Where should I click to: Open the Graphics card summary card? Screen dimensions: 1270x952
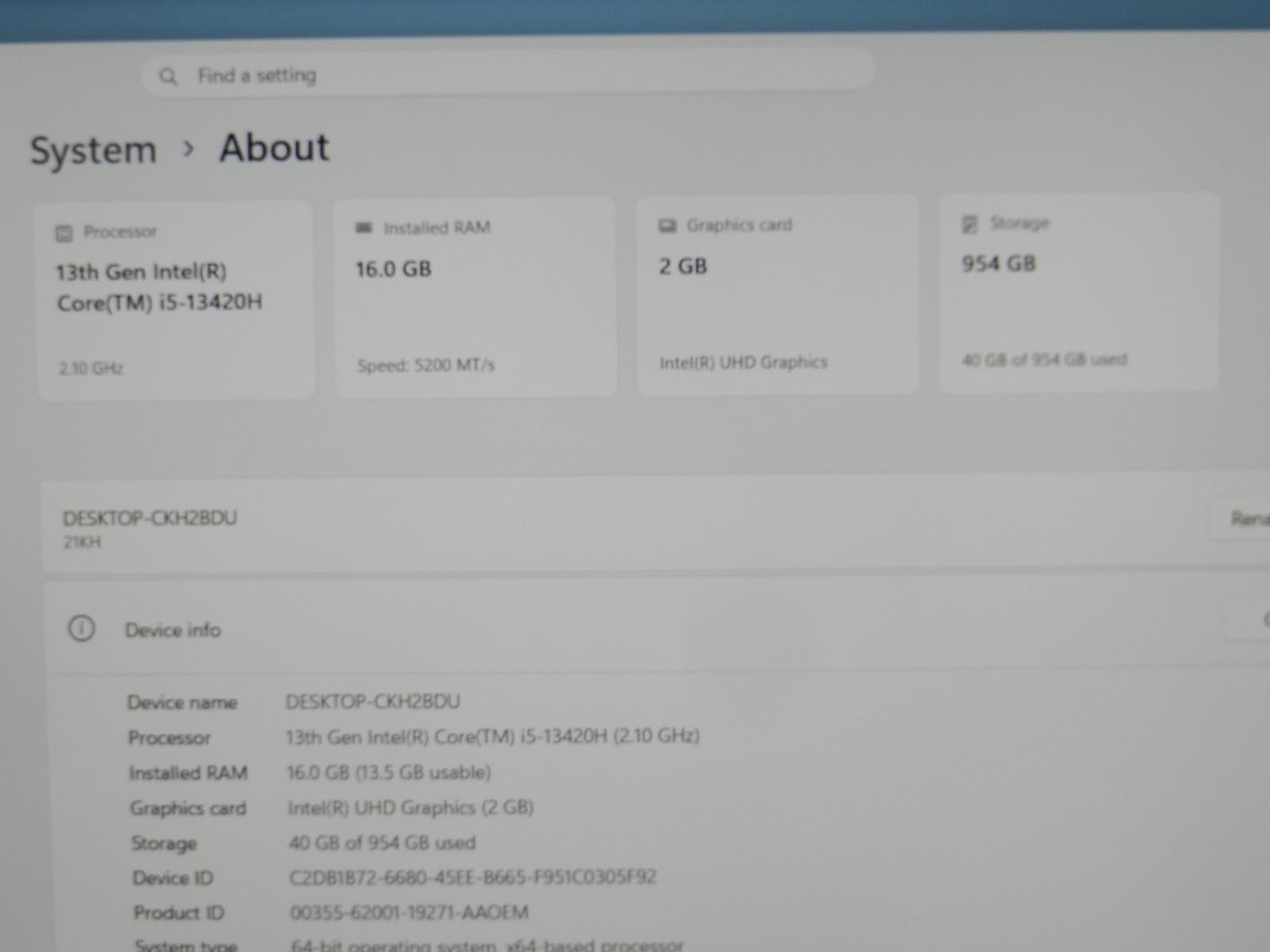[x=777, y=294]
